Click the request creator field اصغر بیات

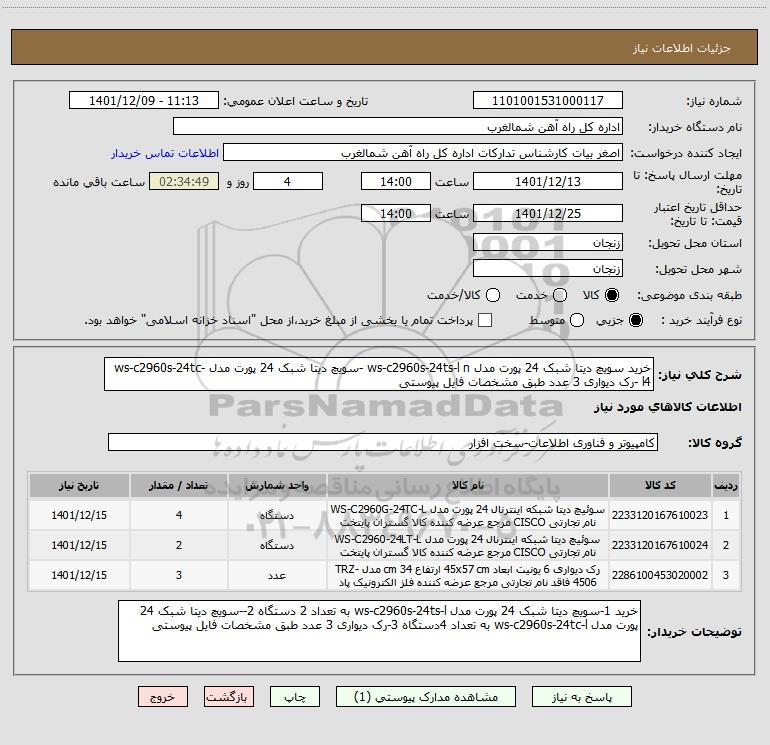click(423, 153)
